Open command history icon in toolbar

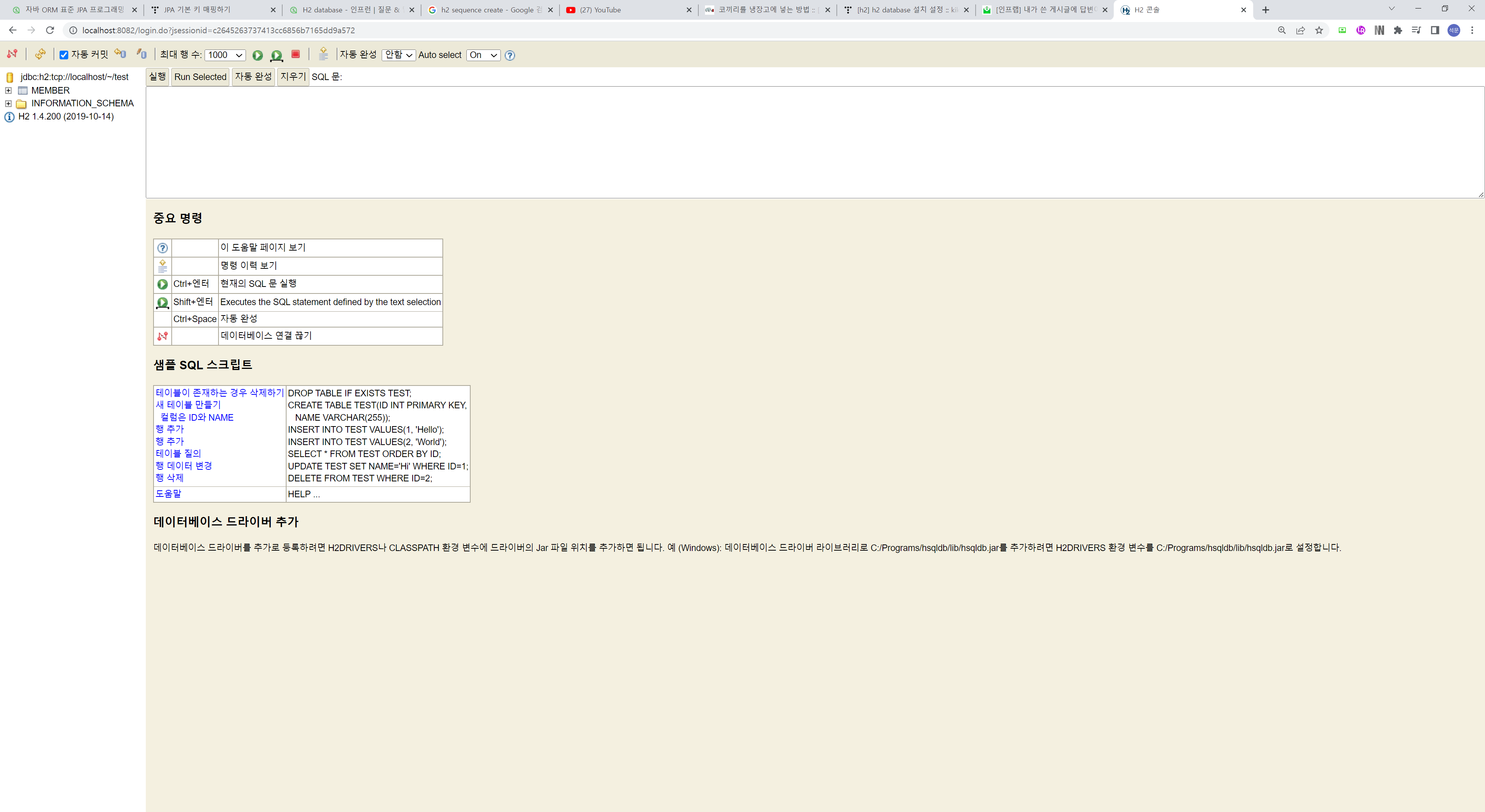[x=323, y=54]
